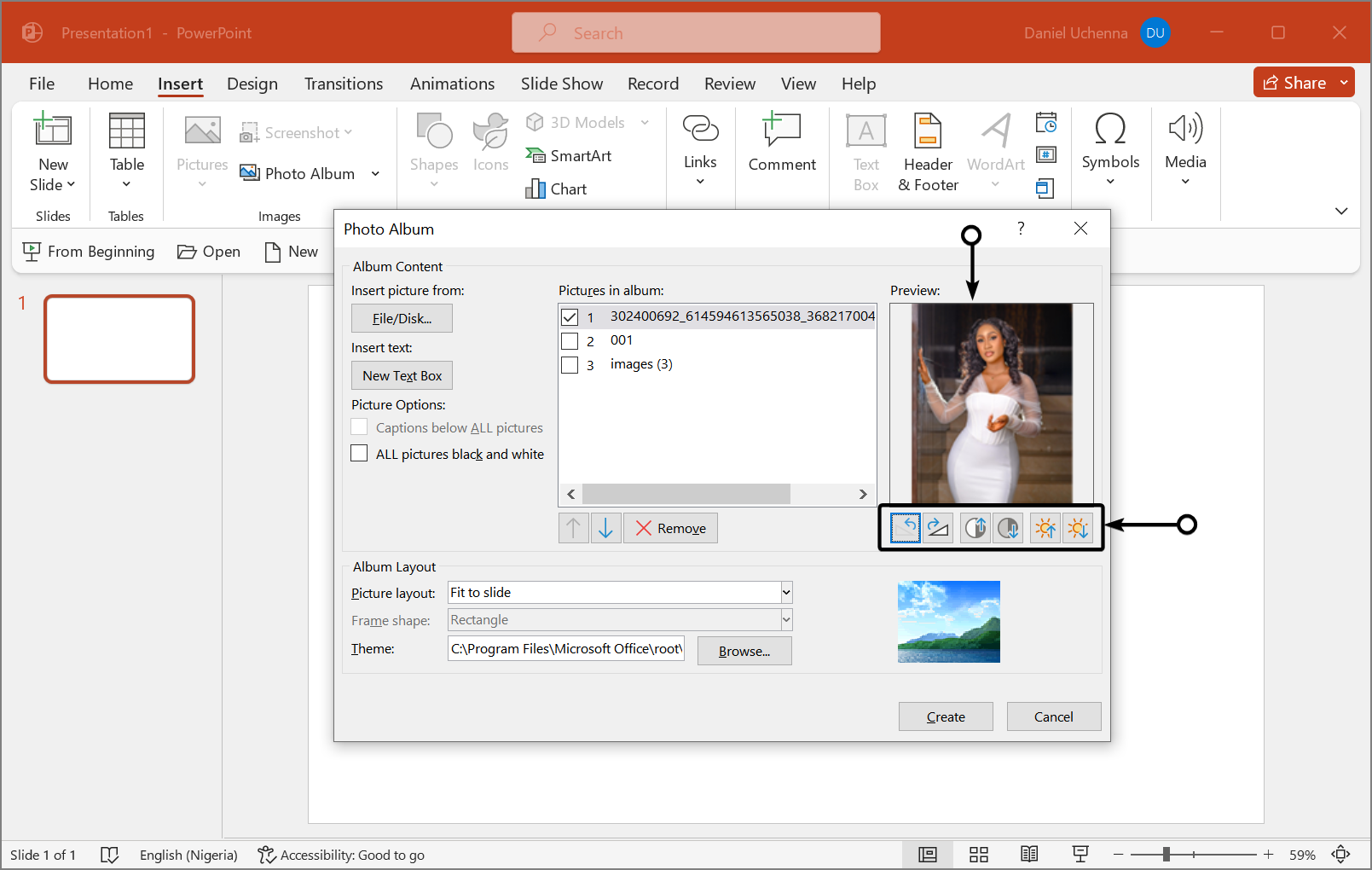Select the slide 1 thumbnail
The image size is (1372, 870).
(119, 339)
